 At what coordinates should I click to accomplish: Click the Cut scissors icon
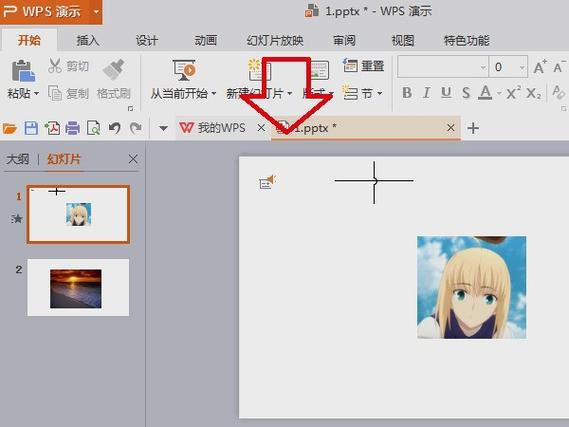[55, 66]
